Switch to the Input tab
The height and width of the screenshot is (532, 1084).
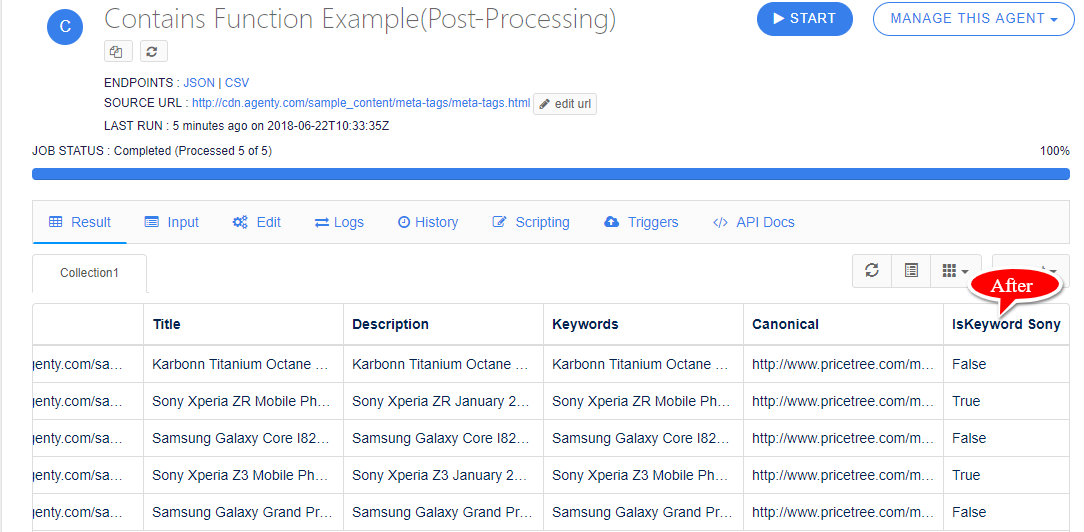point(171,222)
